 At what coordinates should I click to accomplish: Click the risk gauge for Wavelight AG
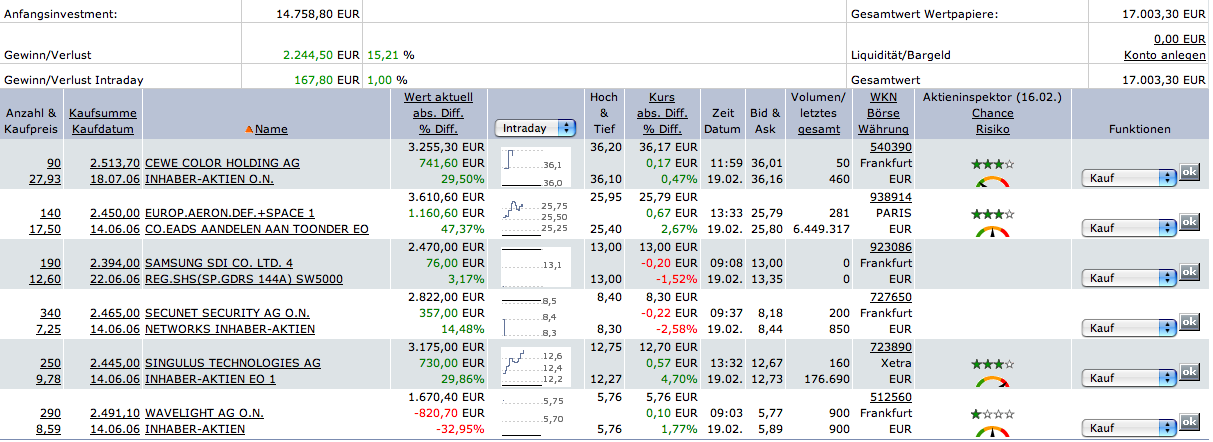pyautogui.click(x=991, y=430)
